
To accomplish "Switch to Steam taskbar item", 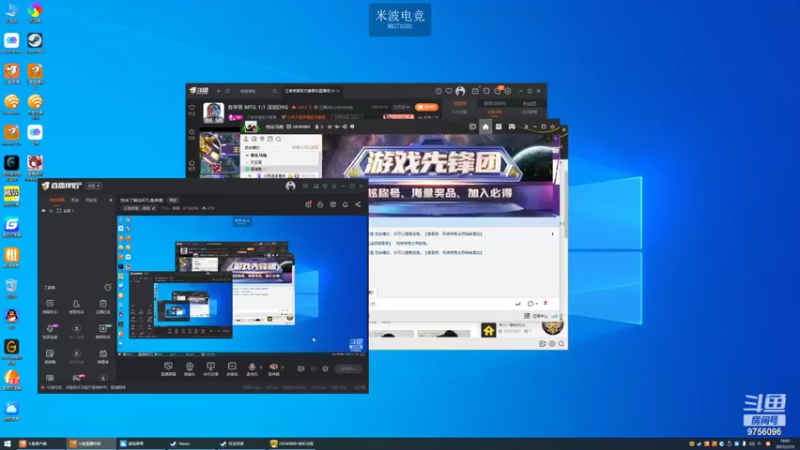I will click(x=191, y=444).
